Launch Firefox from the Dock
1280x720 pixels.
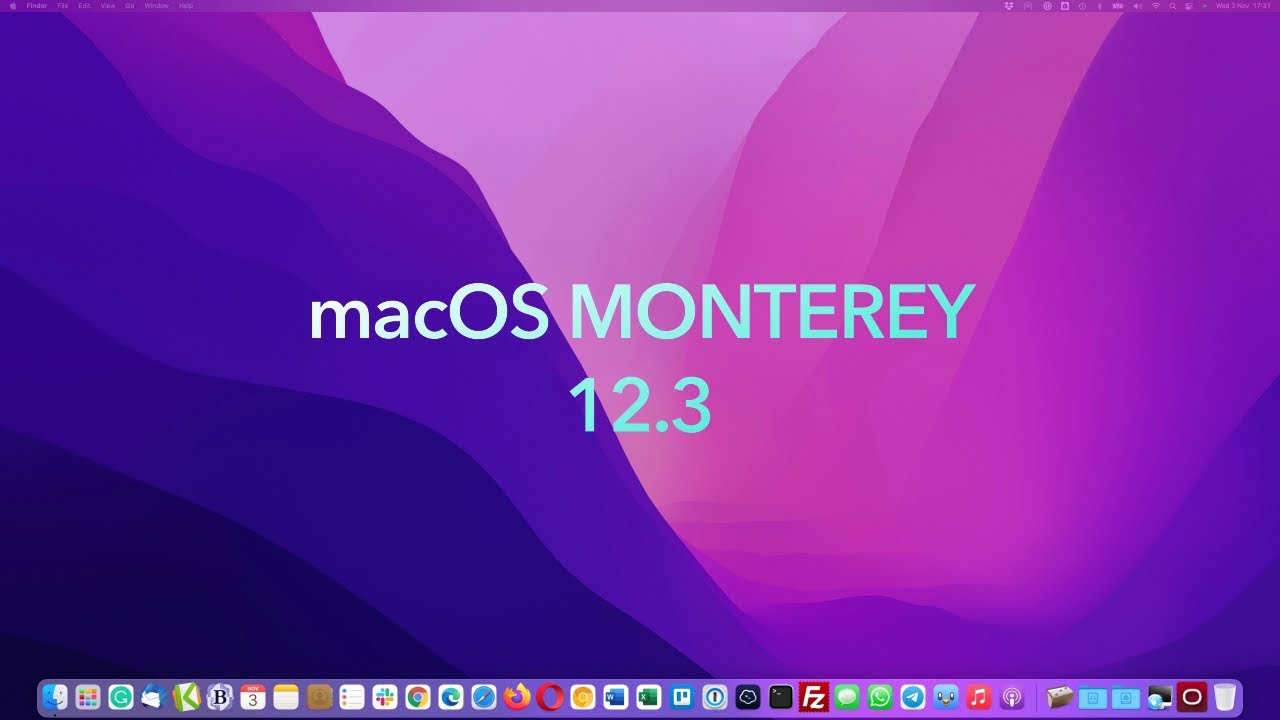[x=517, y=697]
